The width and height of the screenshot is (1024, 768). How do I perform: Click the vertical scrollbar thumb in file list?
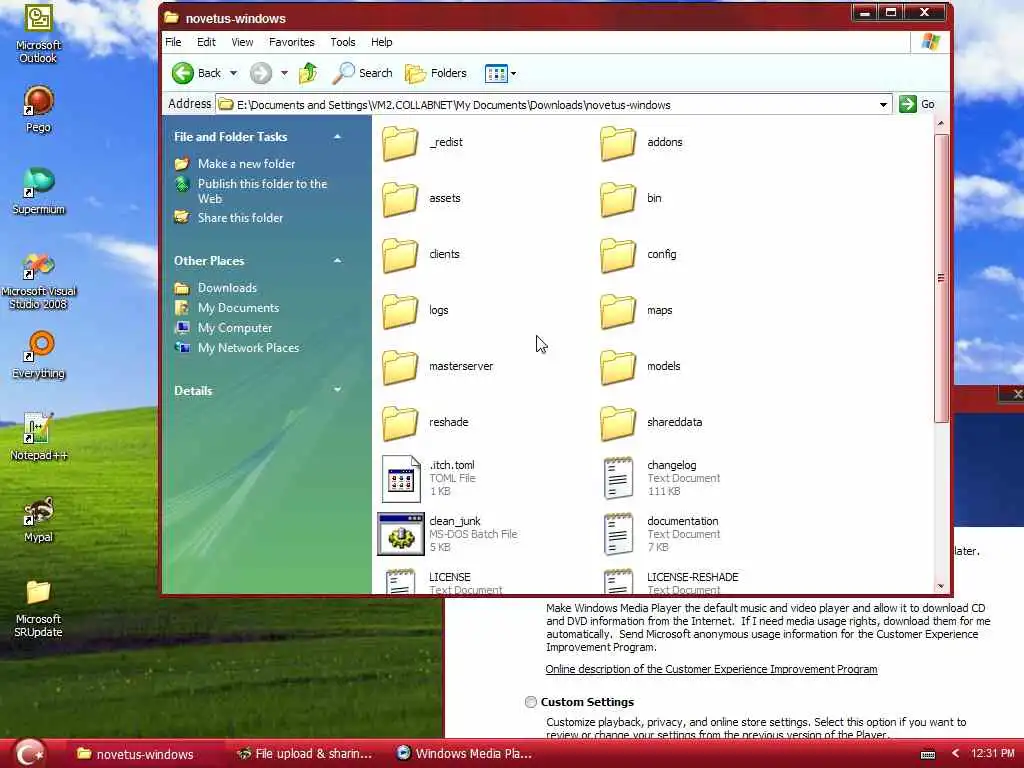(941, 278)
